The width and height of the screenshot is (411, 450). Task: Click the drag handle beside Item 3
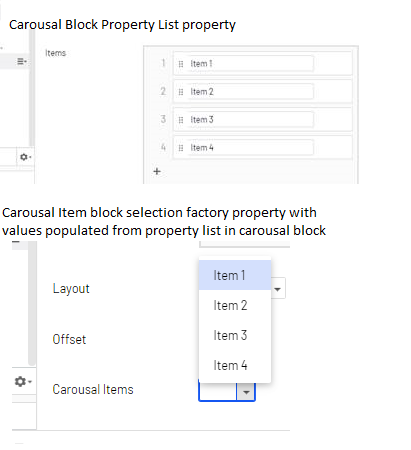pyautogui.click(x=181, y=120)
